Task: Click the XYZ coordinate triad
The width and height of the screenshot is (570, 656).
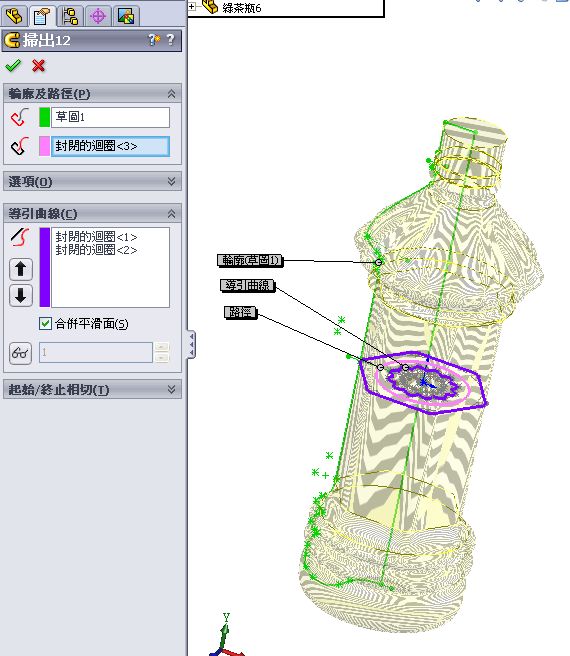Action: point(226,636)
